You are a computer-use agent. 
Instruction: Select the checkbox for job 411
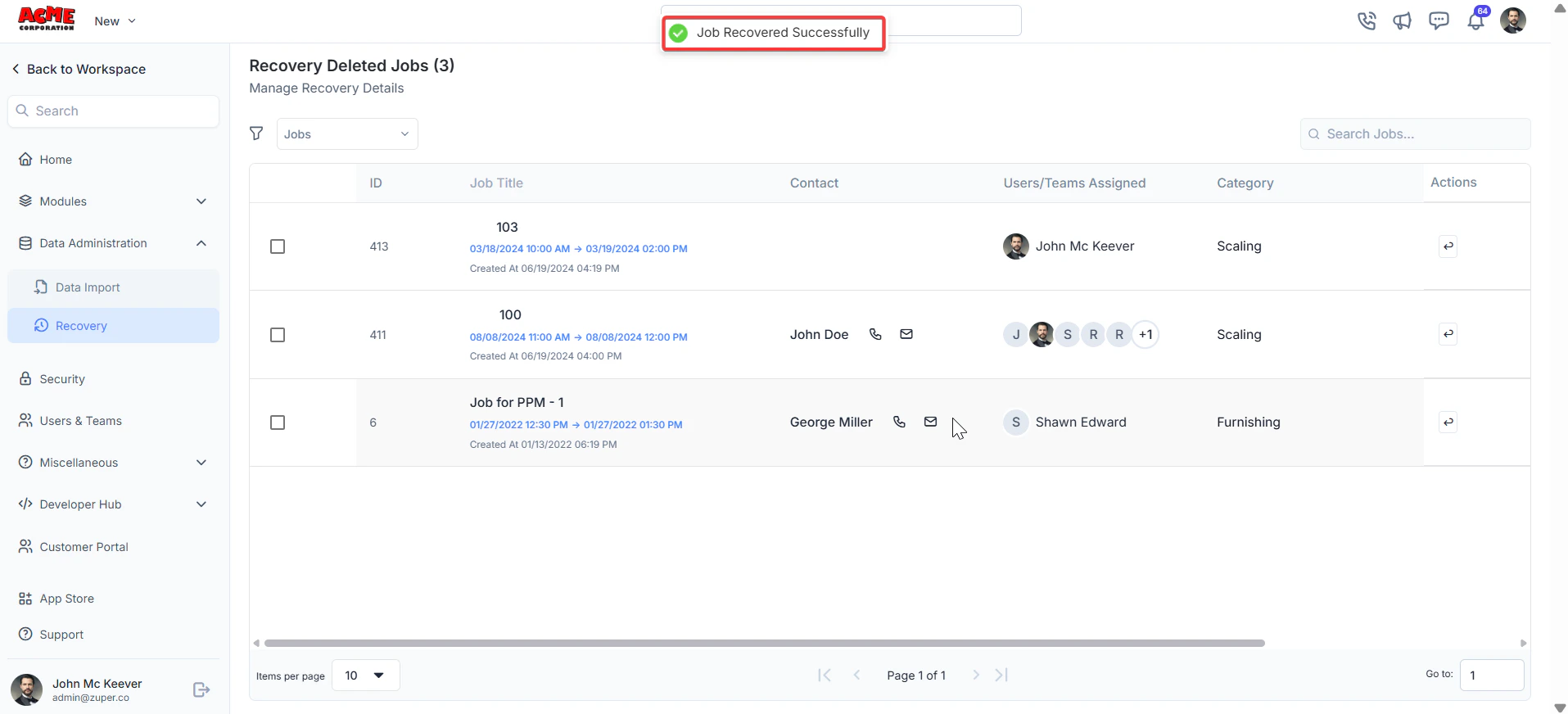[x=278, y=335]
